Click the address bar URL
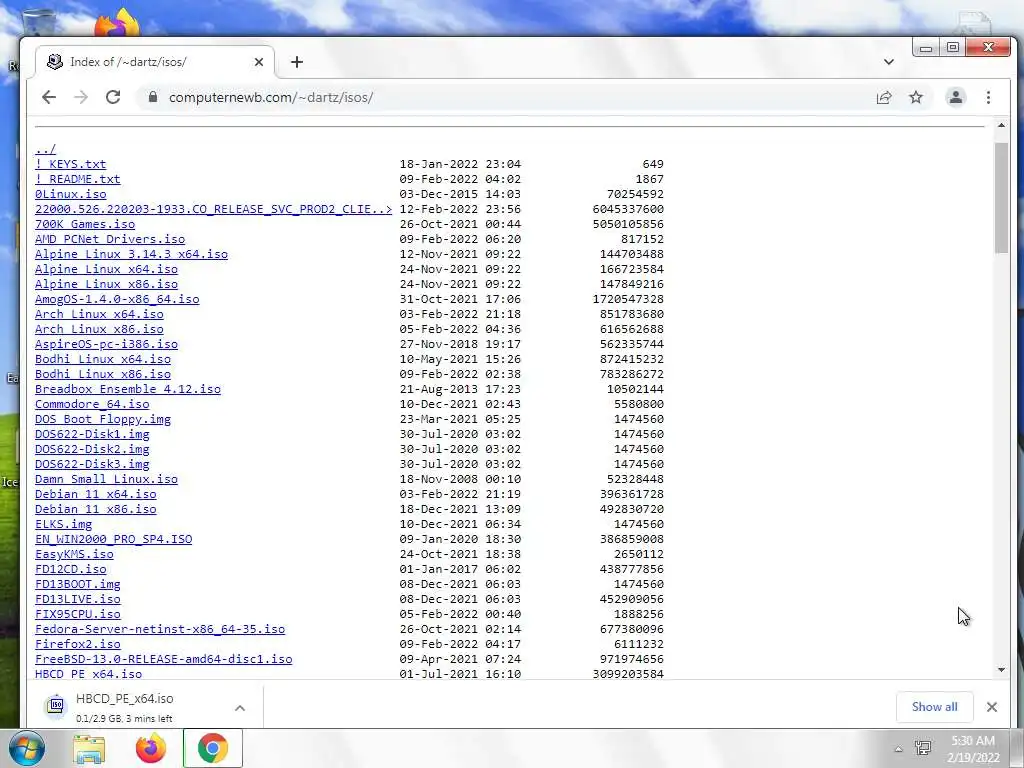 (x=271, y=97)
